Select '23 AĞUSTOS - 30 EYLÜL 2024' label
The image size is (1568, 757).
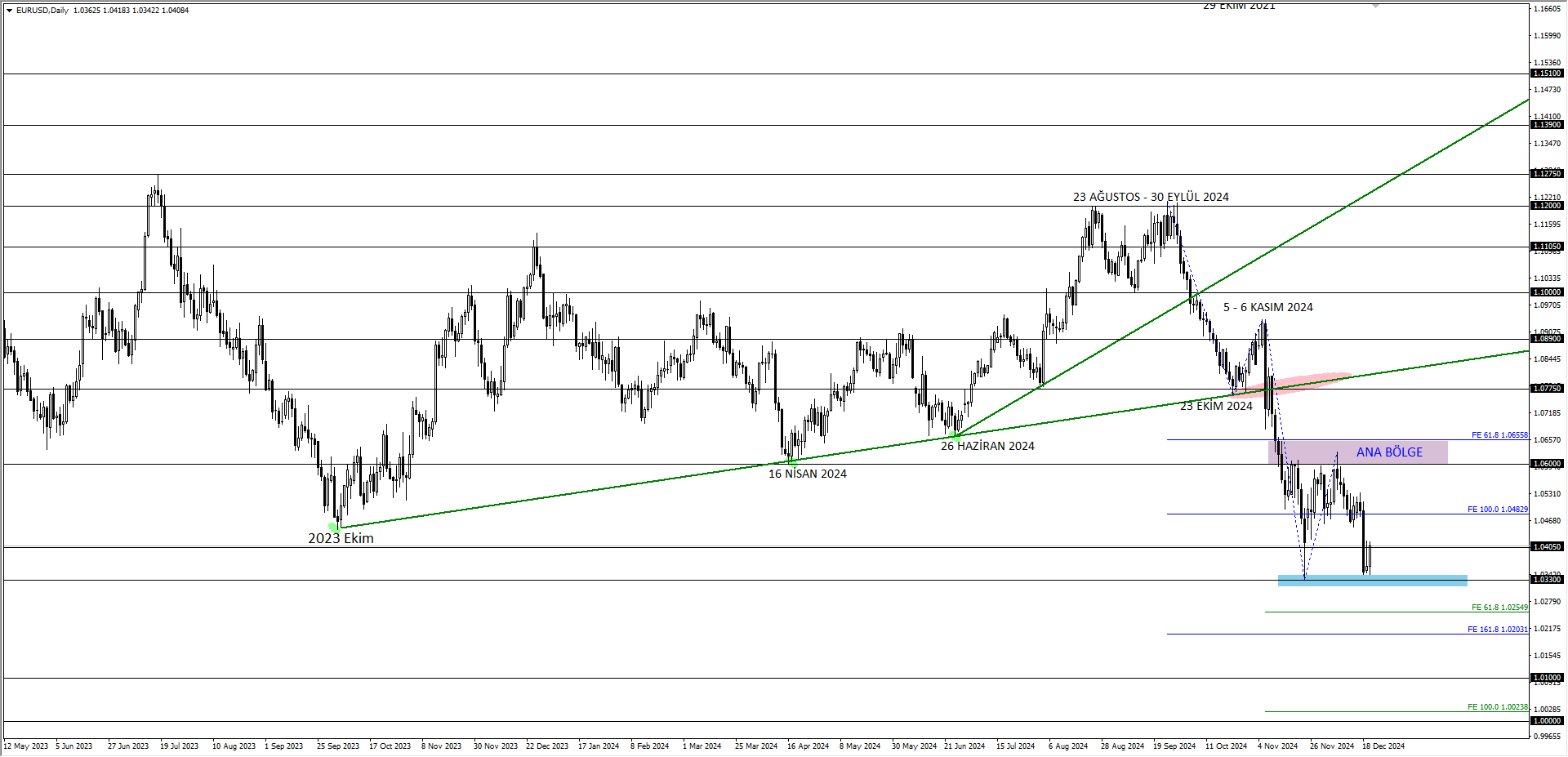(1151, 197)
